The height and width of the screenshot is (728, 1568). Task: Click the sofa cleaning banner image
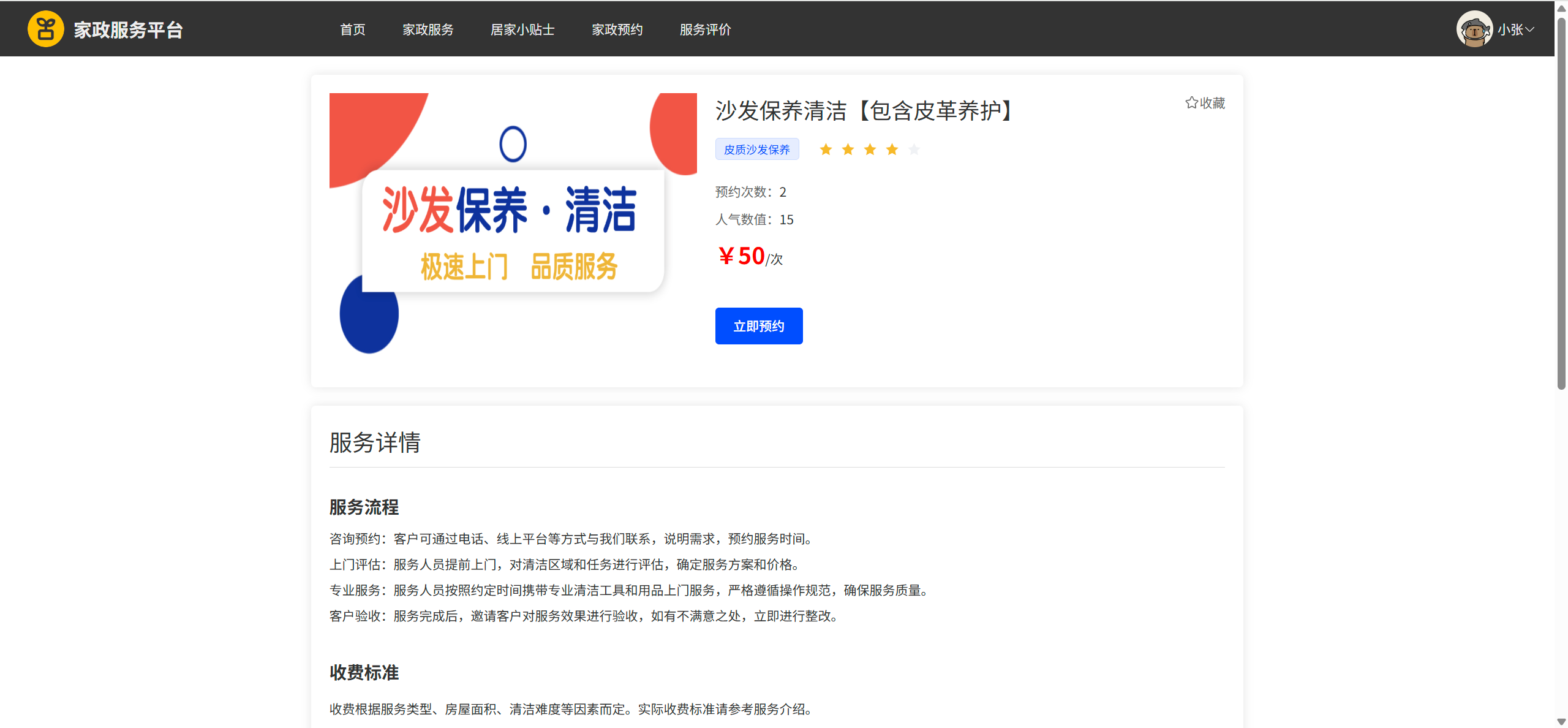point(513,224)
